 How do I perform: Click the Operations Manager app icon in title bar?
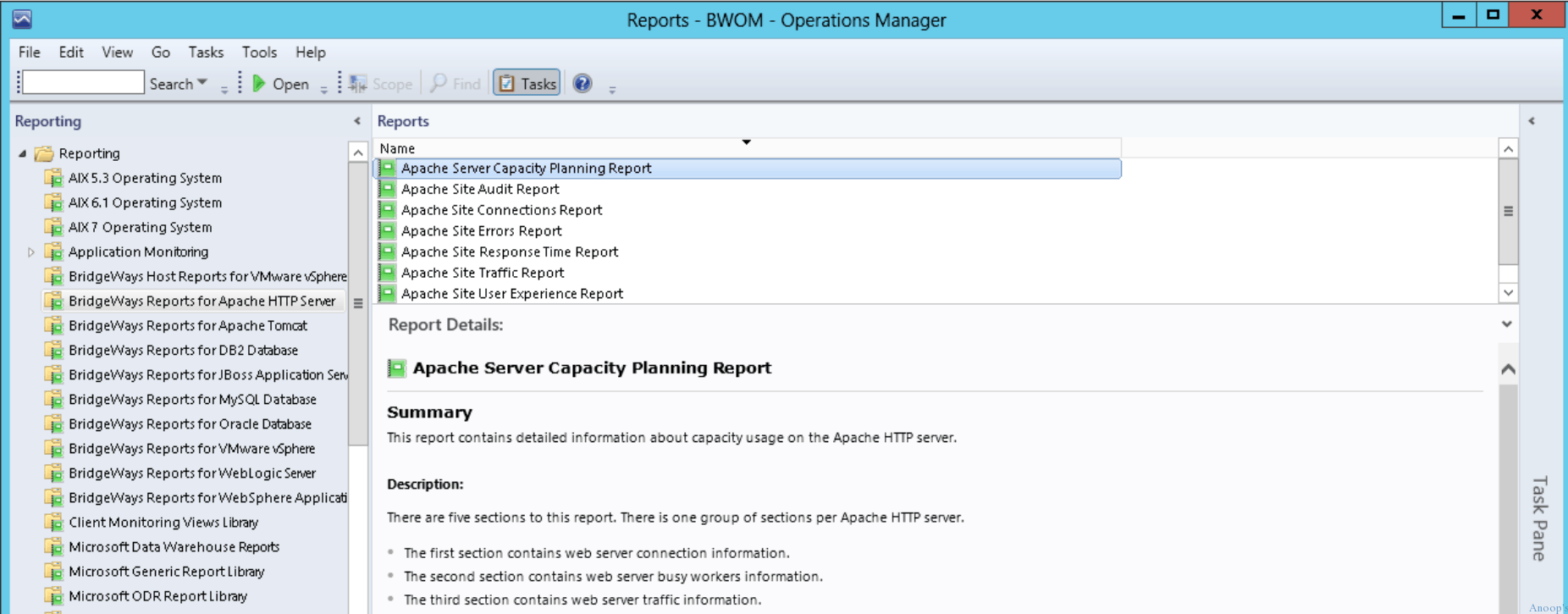tap(22, 19)
